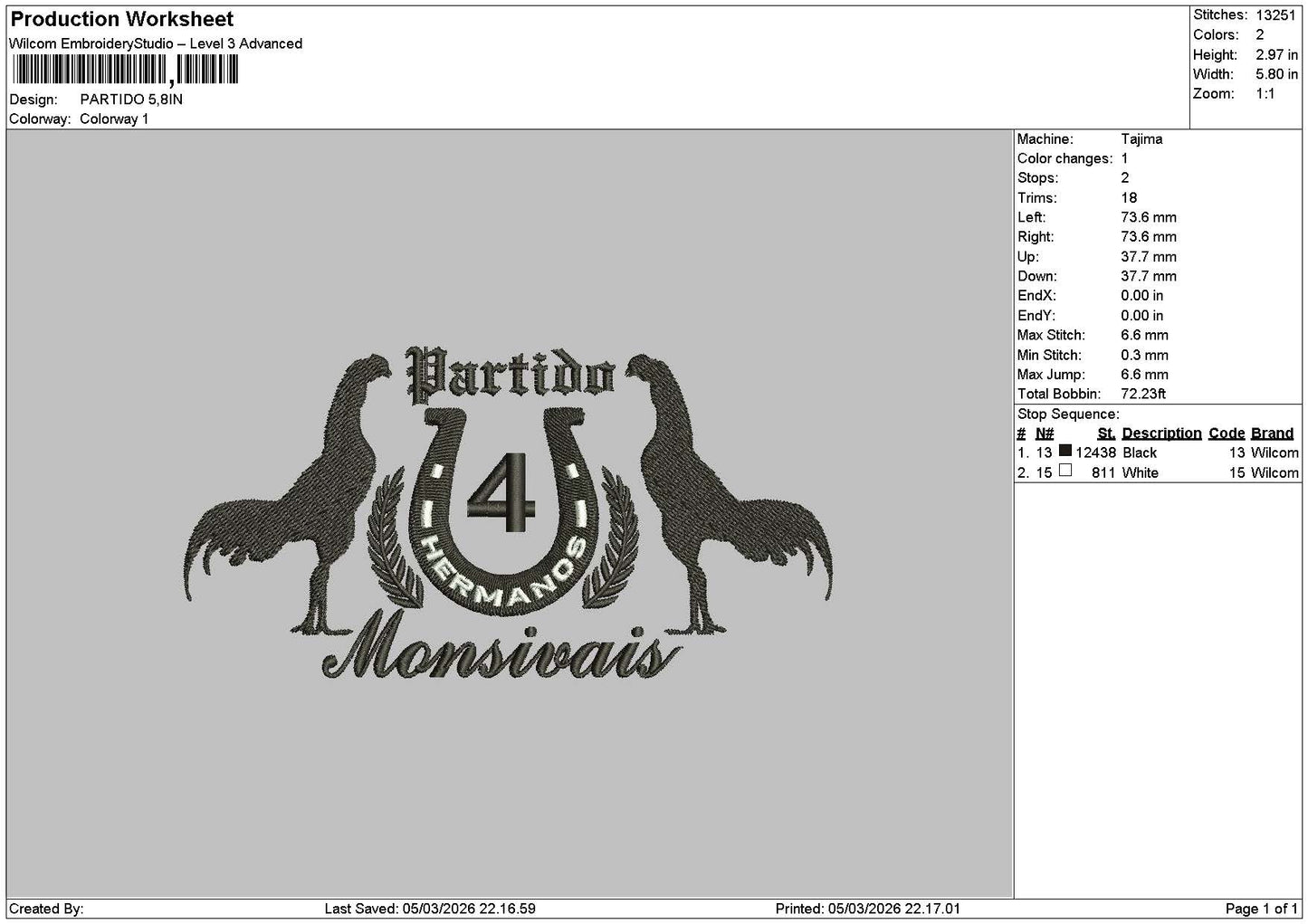Click stitch count 811 in the White row
Screen dimensions: 1308x924
click(1103, 472)
